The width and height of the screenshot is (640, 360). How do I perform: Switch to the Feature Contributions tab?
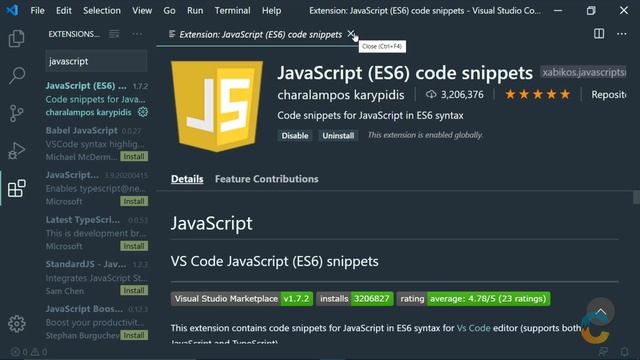(x=267, y=179)
